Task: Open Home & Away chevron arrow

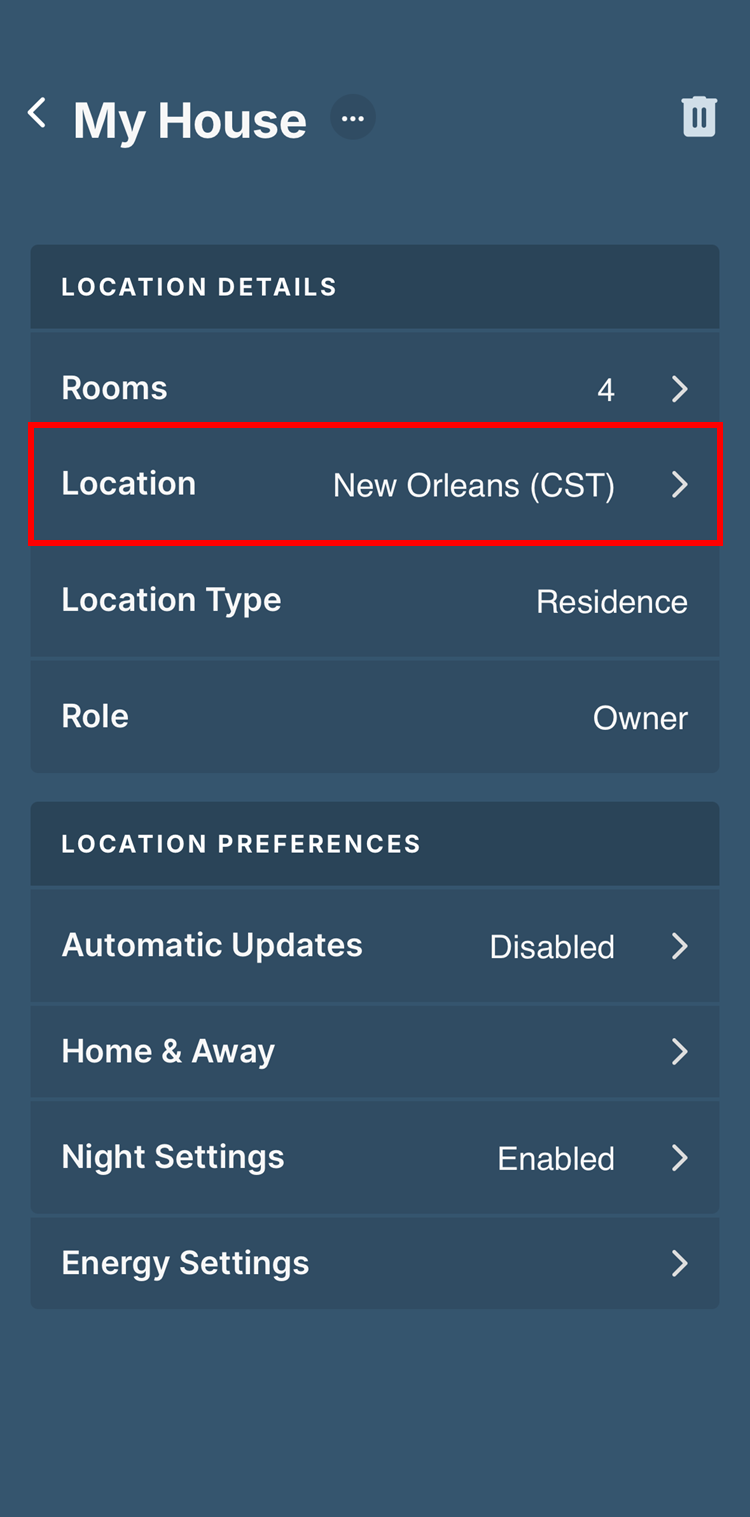Action: point(680,1052)
